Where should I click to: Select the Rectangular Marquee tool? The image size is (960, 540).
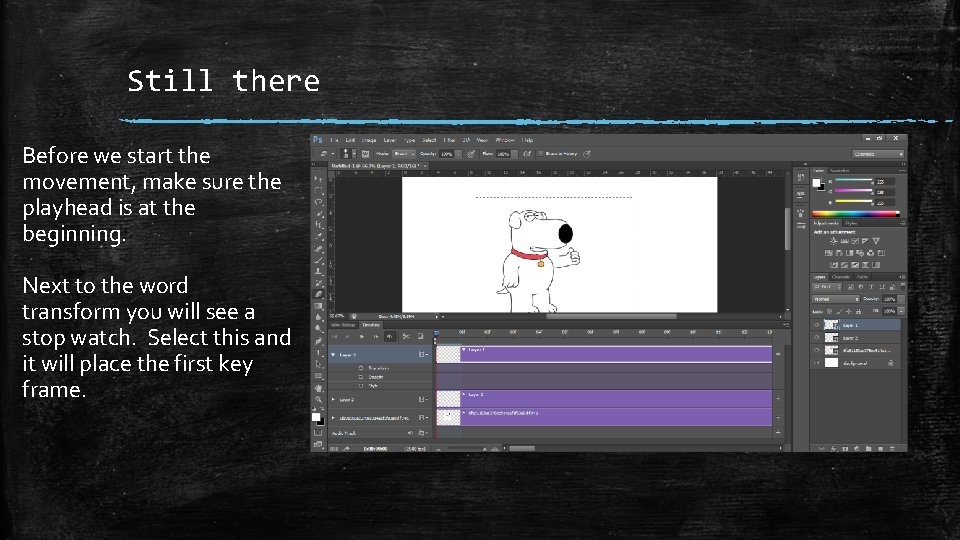[319, 190]
